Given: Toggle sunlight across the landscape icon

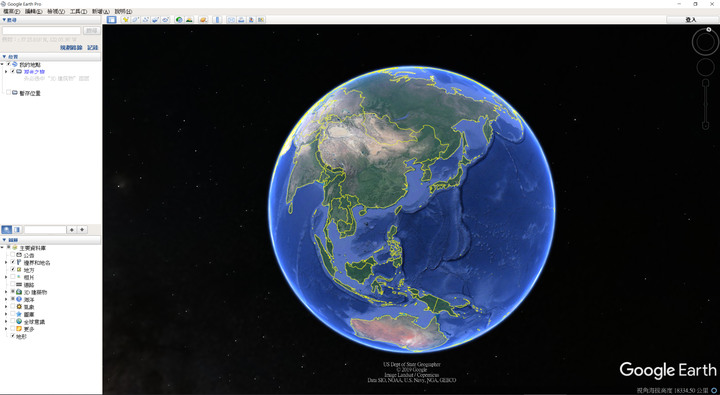Looking at the screenshot, I should point(189,20).
